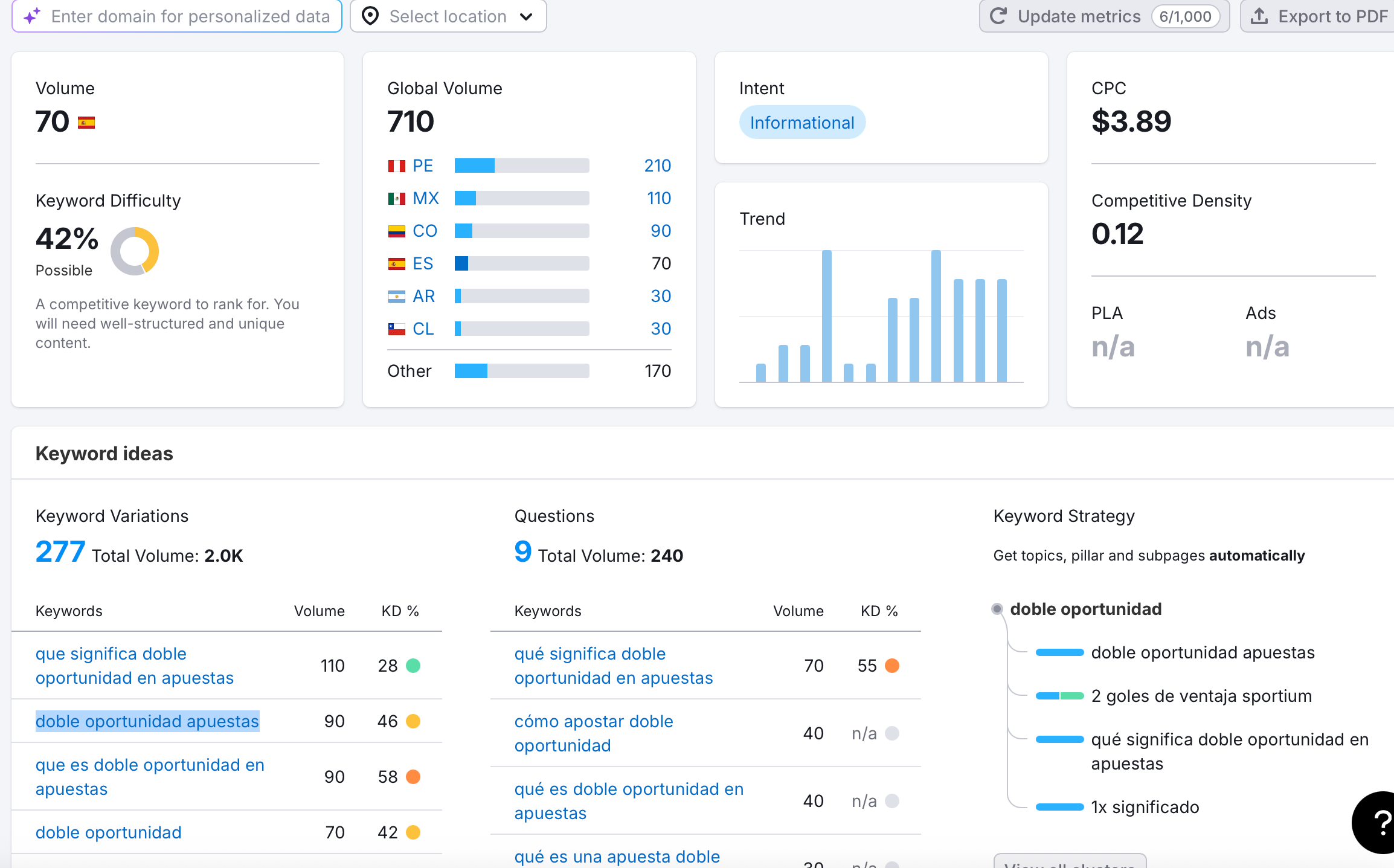Click the sparkle icon in domain field
The width and height of the screenshot is (1394, 868).
[x=32, y=16]
